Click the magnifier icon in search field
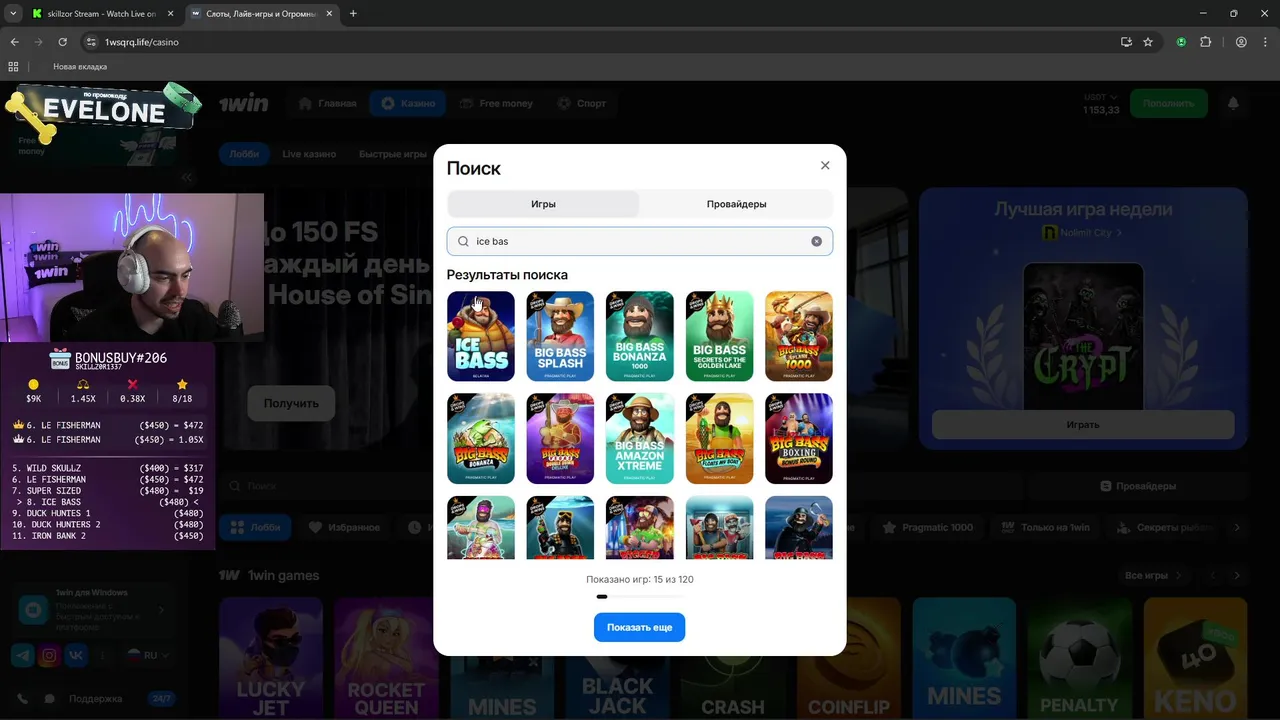Screen dimensions: 1280x720 (463, 241)
